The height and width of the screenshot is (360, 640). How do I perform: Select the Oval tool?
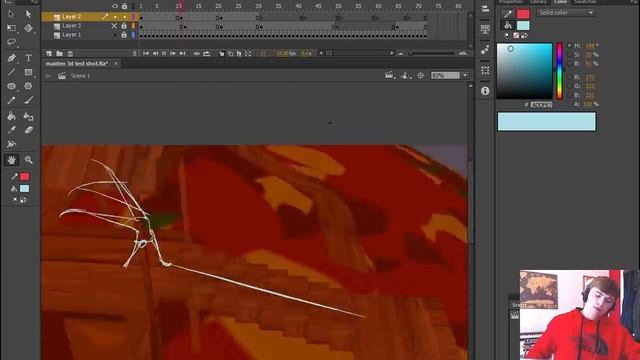(x=11, y=86)
